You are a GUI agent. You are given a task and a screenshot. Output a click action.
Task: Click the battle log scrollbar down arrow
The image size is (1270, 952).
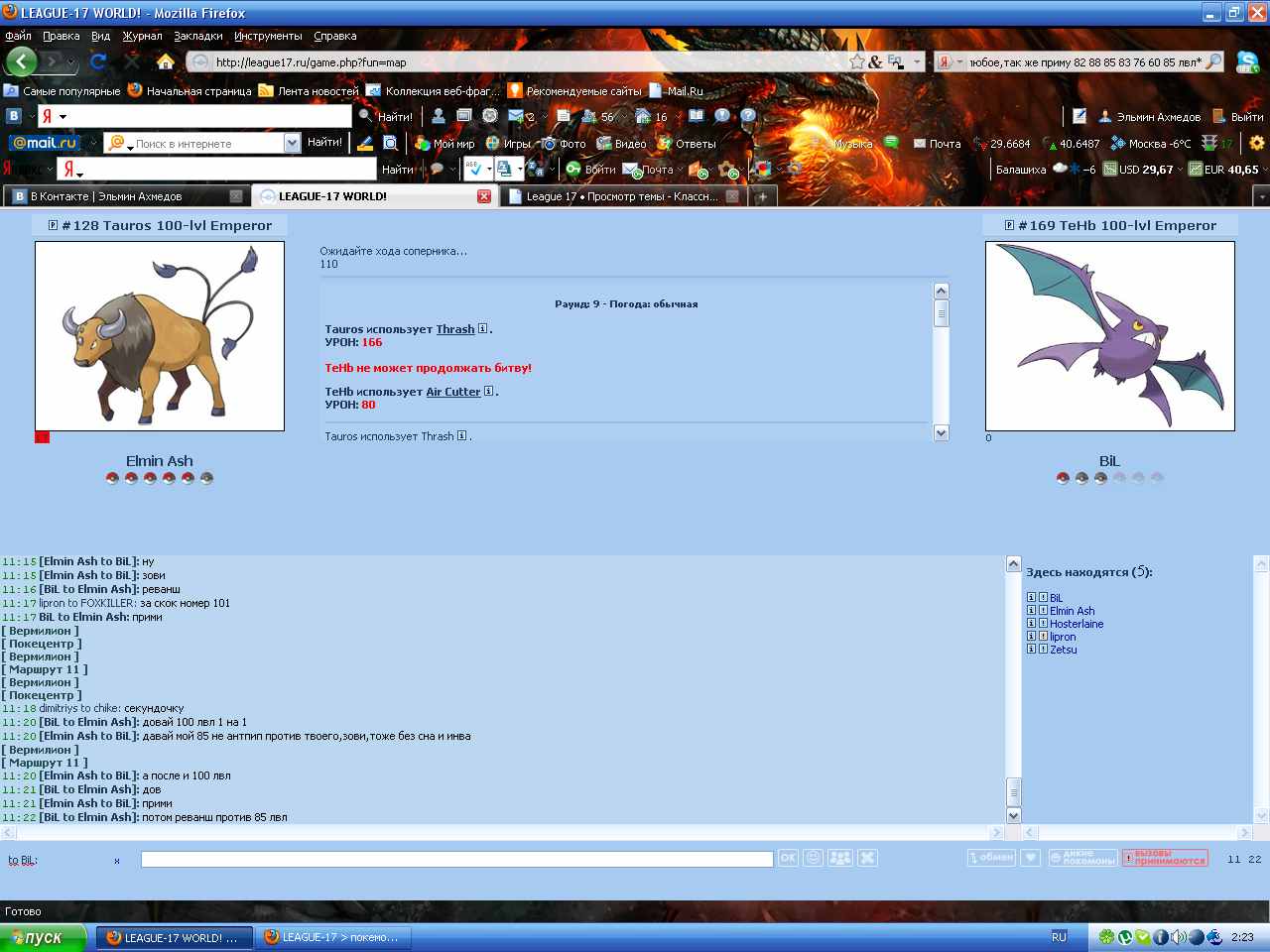tap(942, 432)
